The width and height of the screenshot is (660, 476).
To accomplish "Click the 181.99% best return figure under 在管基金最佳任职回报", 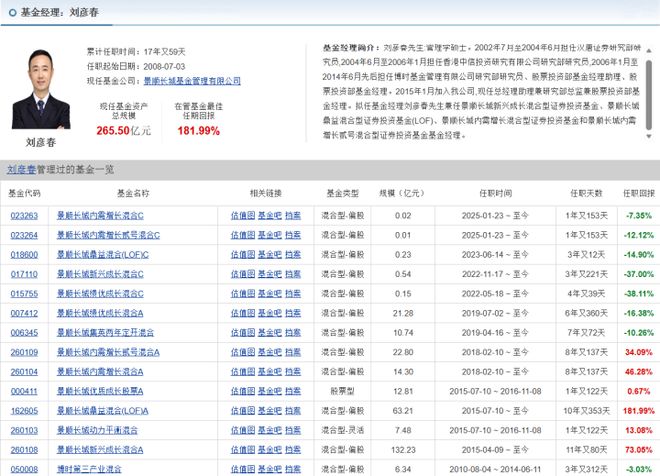I will point(199,131).
